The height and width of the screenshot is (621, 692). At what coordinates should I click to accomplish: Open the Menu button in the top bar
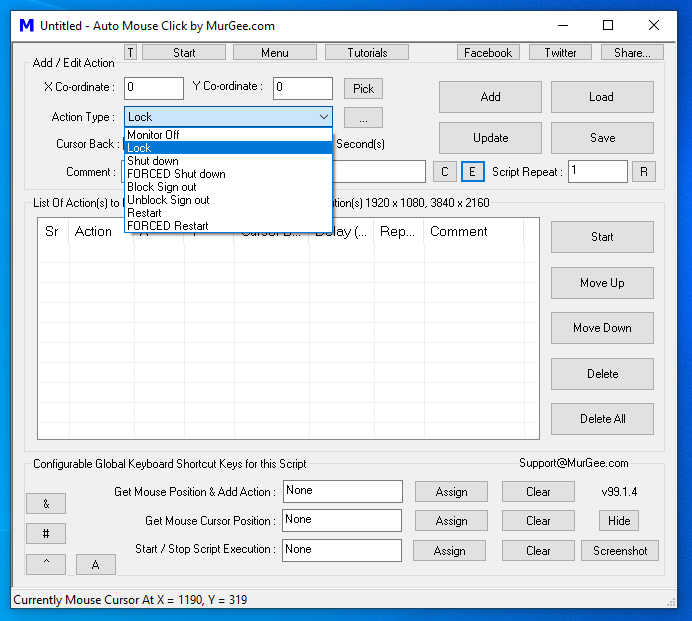point(274,53)
